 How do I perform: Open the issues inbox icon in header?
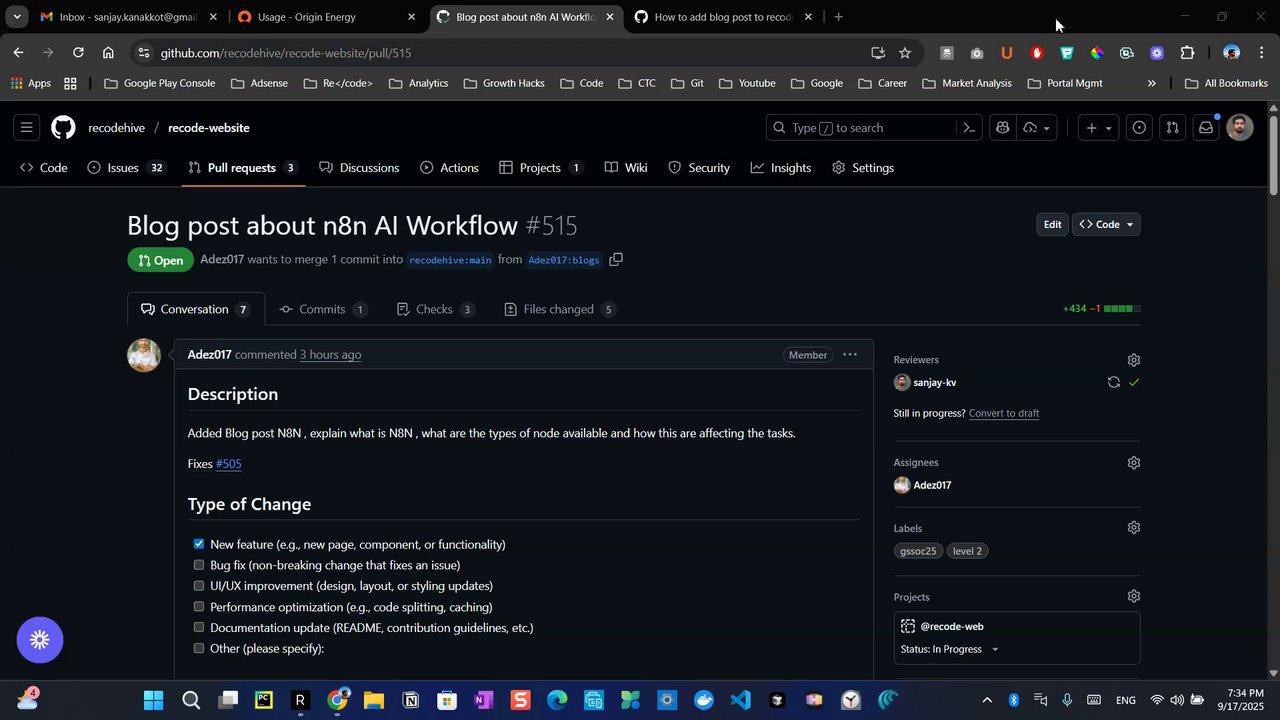(x=1139, y=128)
